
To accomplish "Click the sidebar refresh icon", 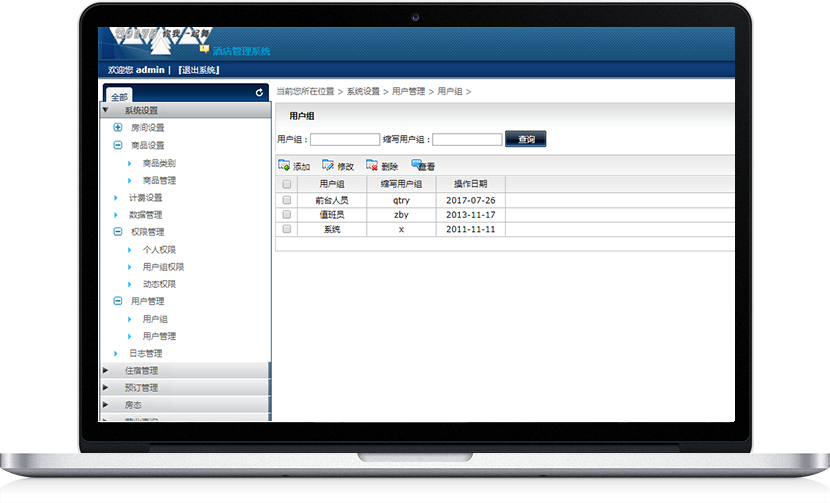I will [x=260, y=93].
